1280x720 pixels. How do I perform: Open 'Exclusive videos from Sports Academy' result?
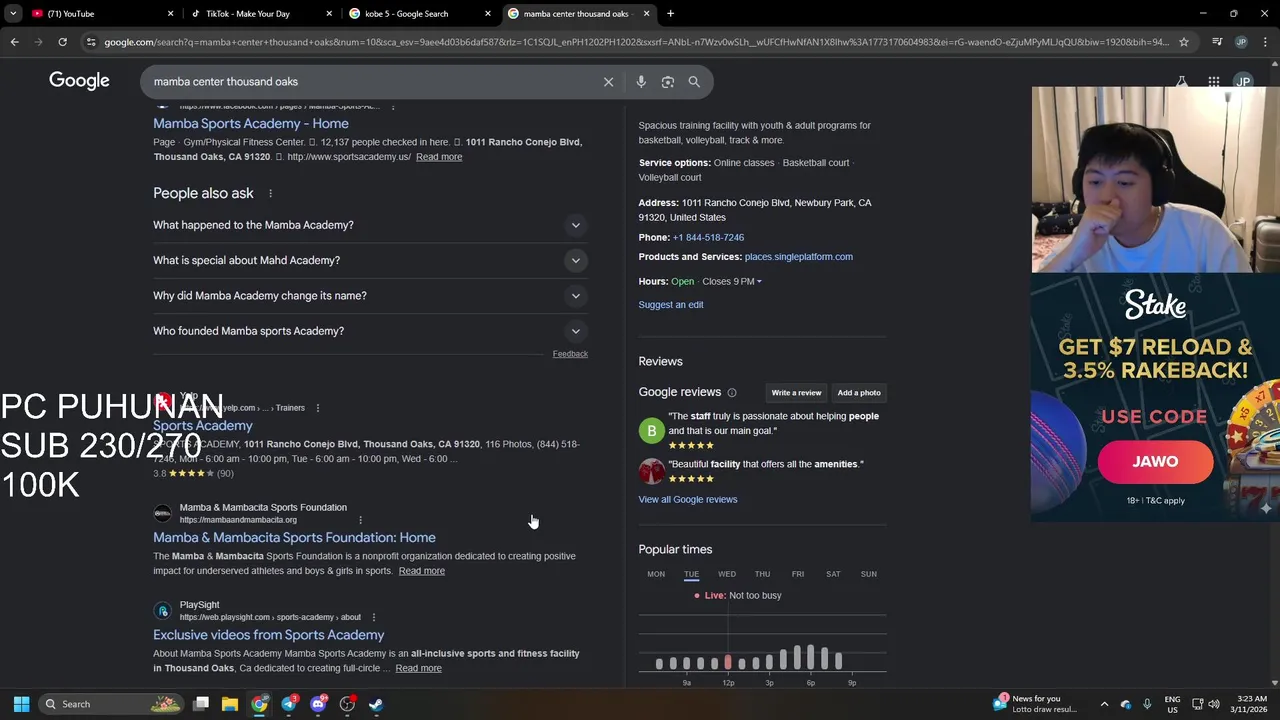[x=268, y=635]
